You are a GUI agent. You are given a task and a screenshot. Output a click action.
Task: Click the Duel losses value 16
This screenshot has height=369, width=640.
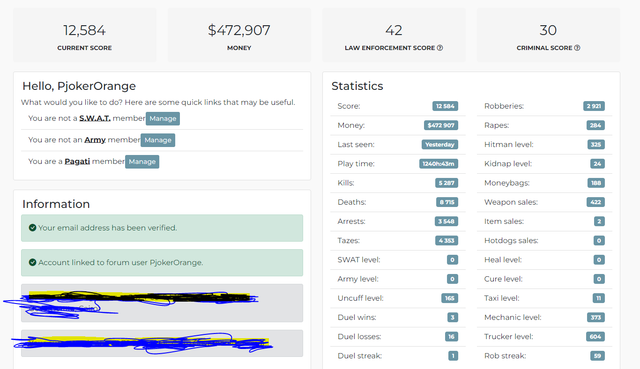[451, 336]
